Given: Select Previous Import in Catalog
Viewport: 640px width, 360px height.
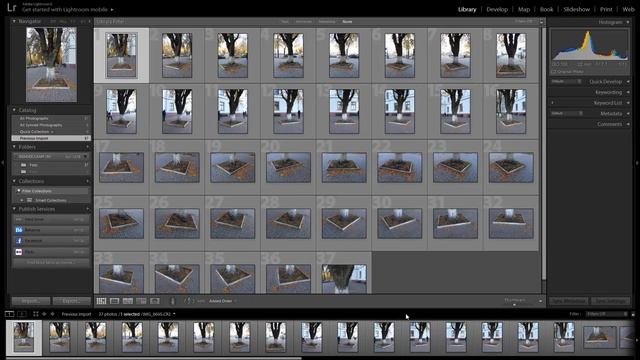Looking at the screenshot, I should pyautogui.click(x=51, y=138).
